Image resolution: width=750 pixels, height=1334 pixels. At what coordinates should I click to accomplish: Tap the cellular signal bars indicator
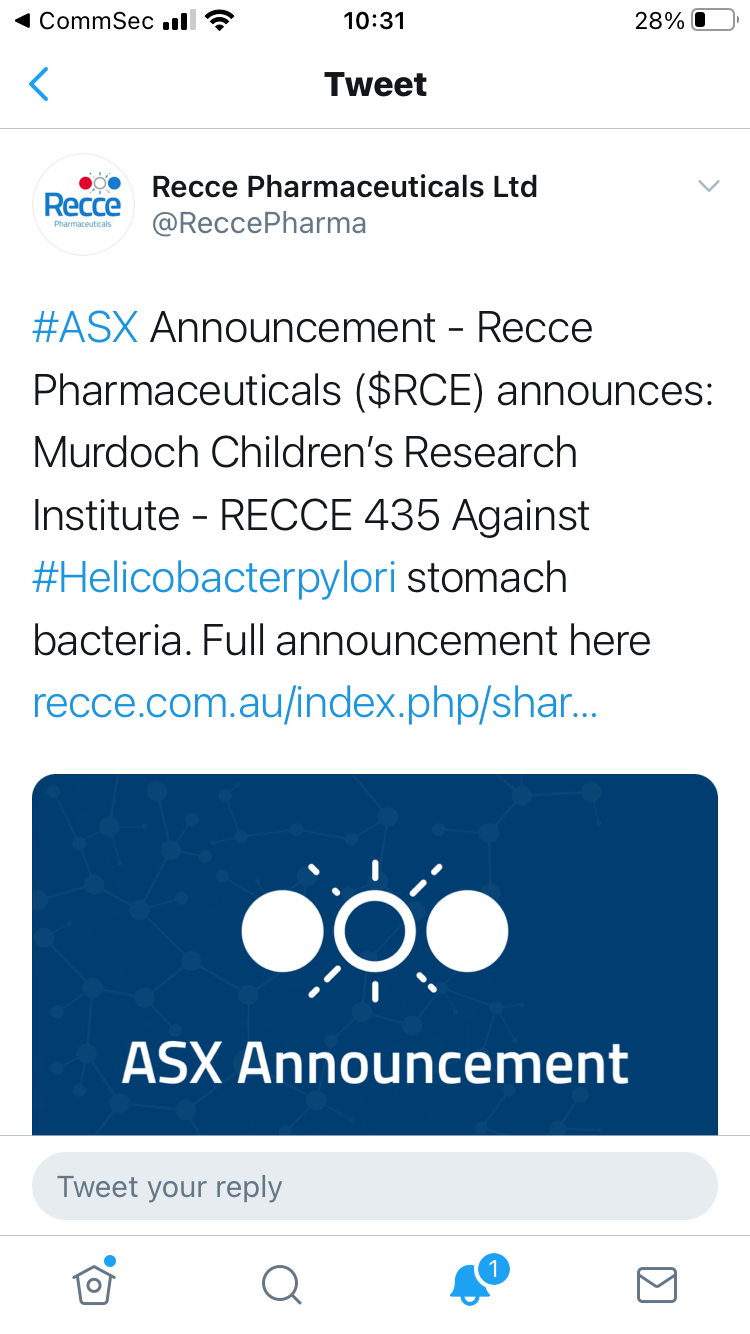coord(179,20)
